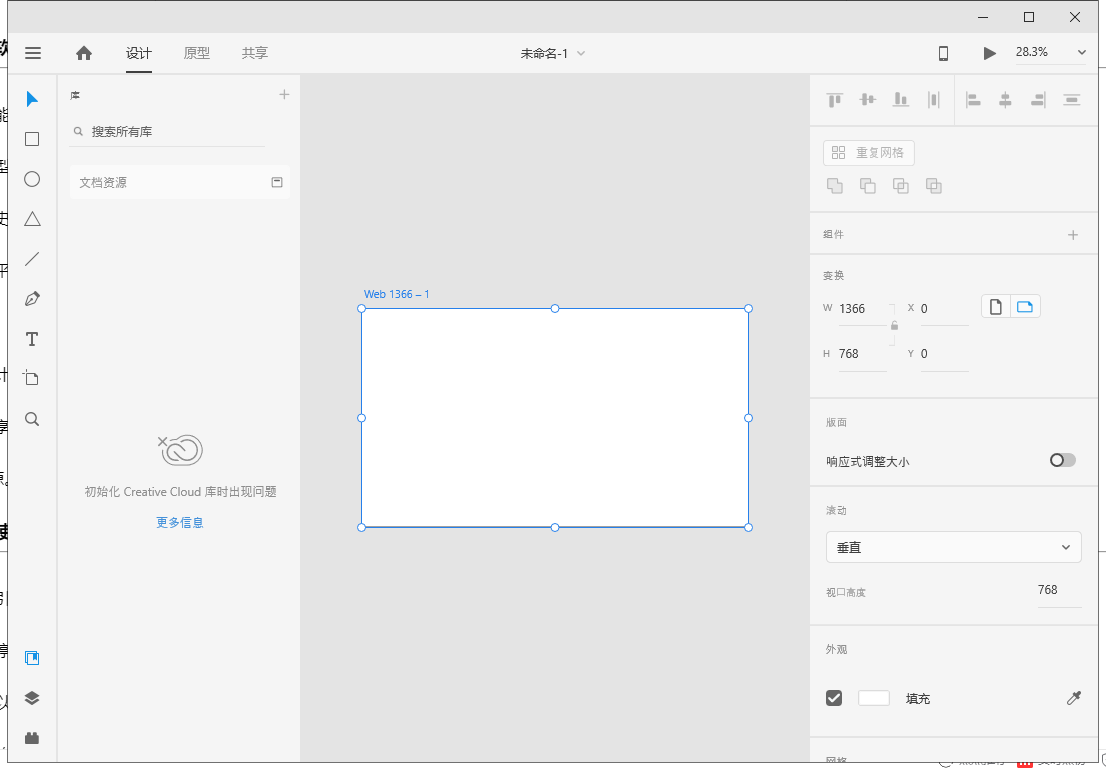The width and height of the screenshot is (1106, 770).
Task: Expand the 文档资源 library entry
Action: [180, 182]
